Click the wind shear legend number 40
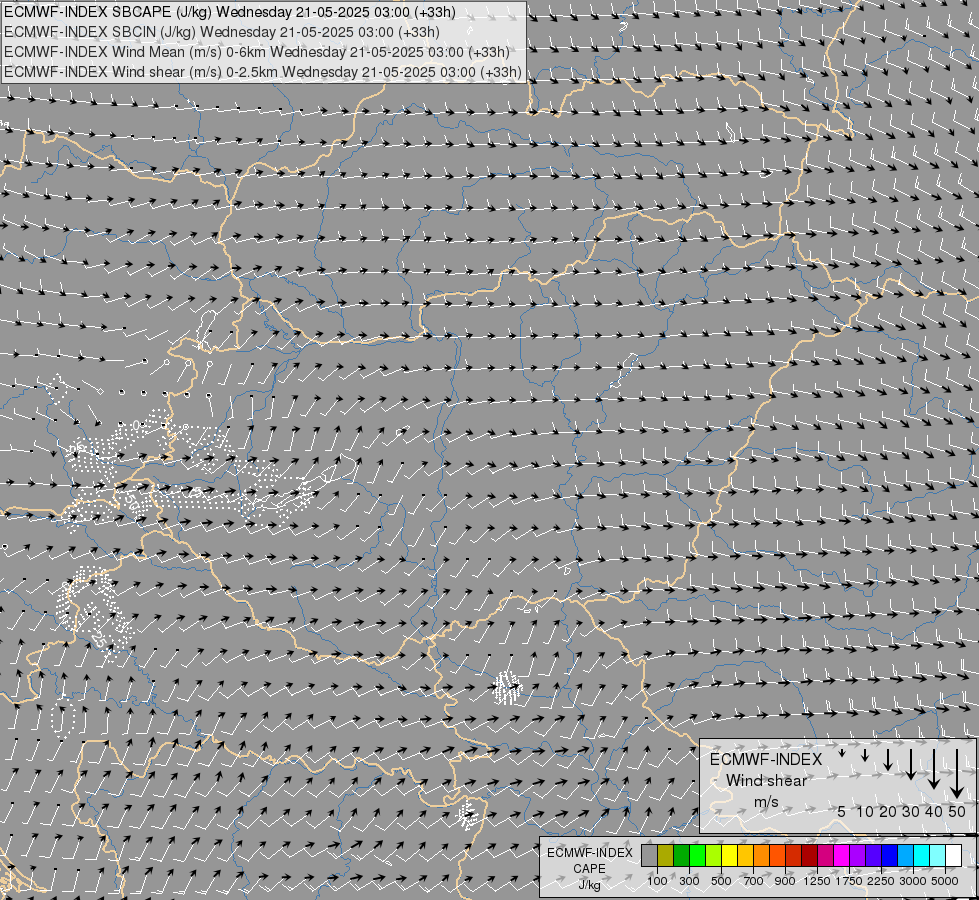 [934, 812]
